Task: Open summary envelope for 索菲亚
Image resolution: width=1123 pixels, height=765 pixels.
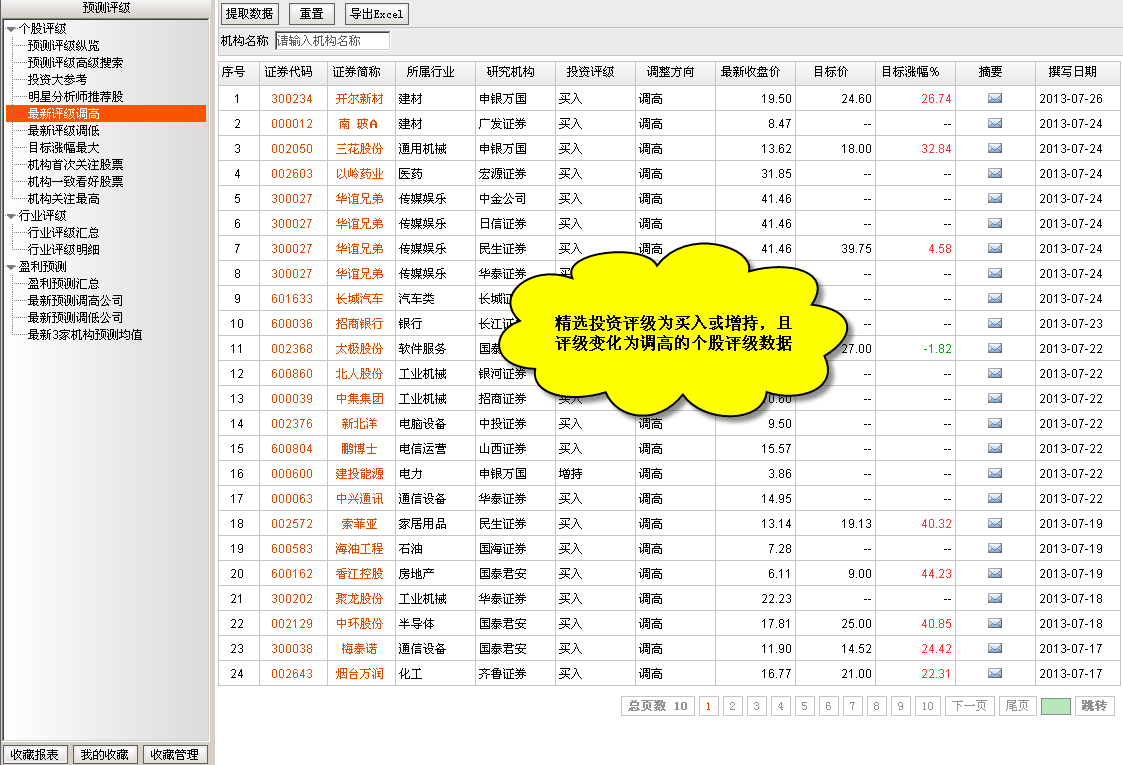Action: [x=994, y=523]
